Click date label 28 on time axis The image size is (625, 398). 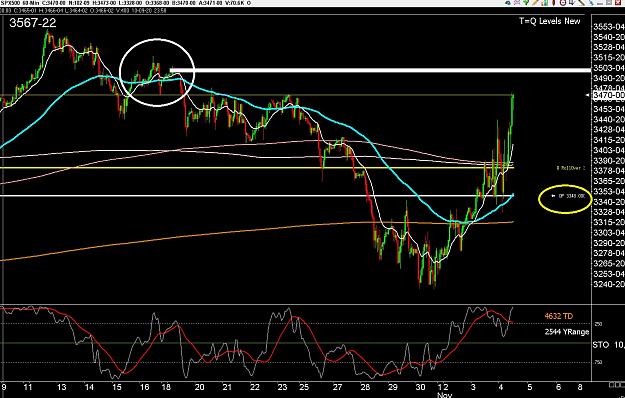[x=366, y=387]
